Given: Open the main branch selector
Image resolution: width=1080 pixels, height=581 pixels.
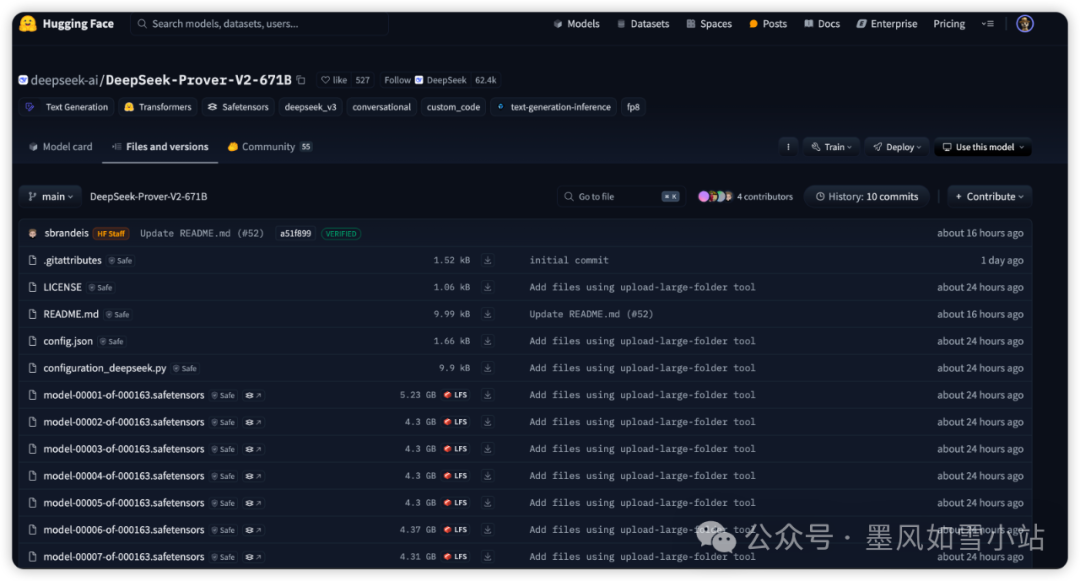Looking at the screenshot, I should [49, 196].
